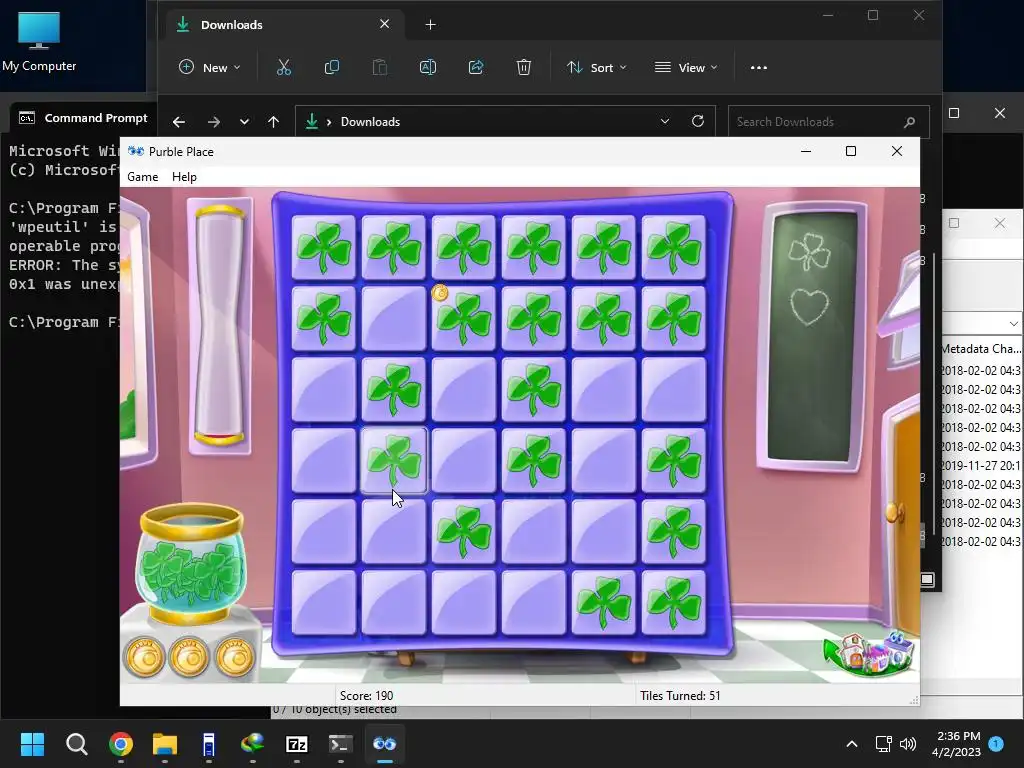The image size is (1024, 768).
Task: Click the middle gold coin token
Action: pyautogui.click(x=189, y=656)
